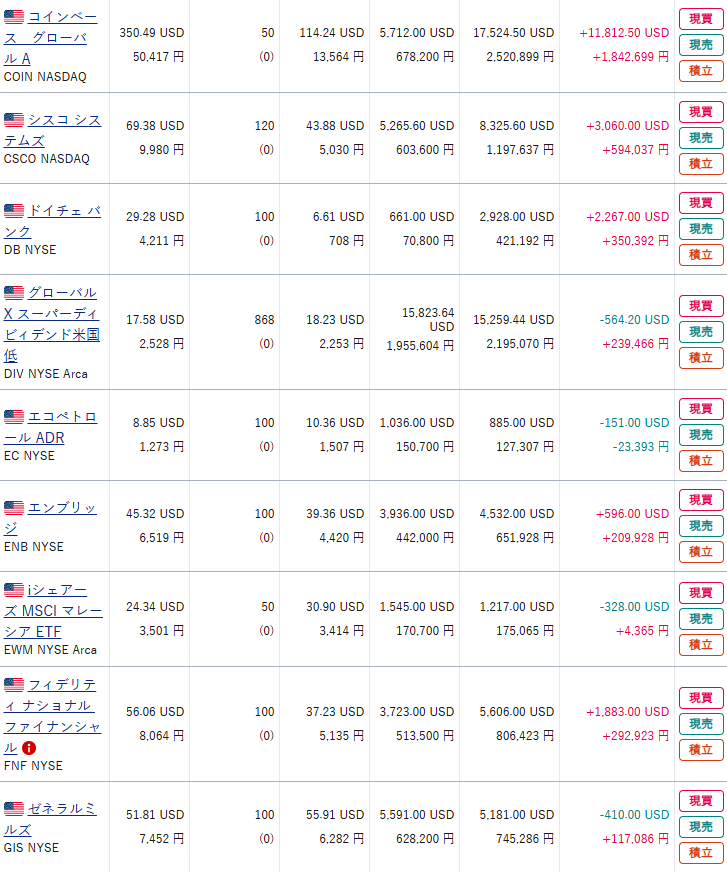Open the Enbridge stock link

coord(50,518)
